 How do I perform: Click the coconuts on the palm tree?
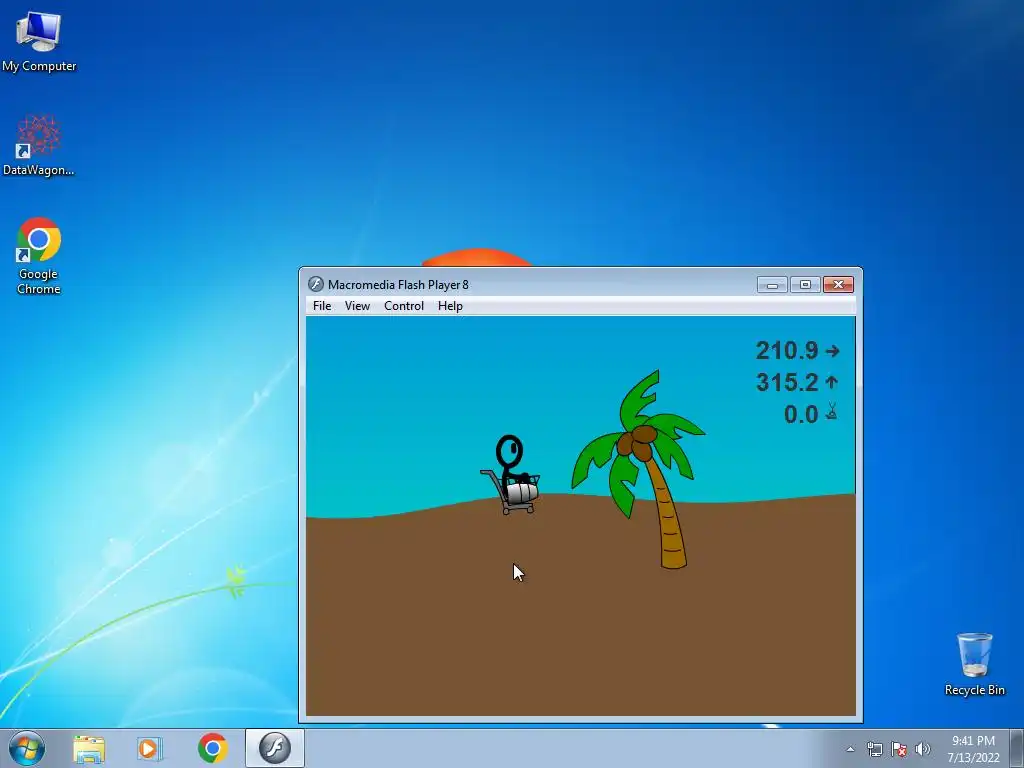[636, 443]
